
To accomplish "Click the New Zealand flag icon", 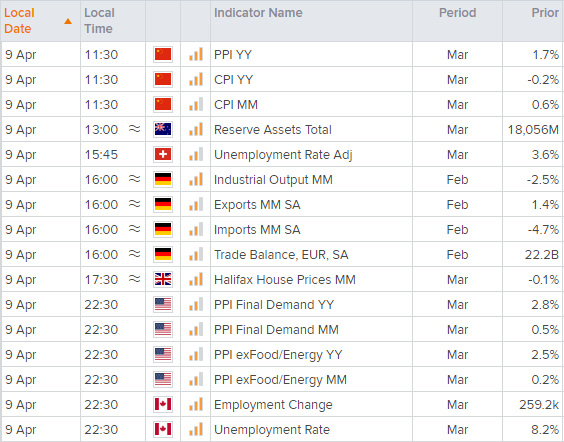I will (163, 129).
